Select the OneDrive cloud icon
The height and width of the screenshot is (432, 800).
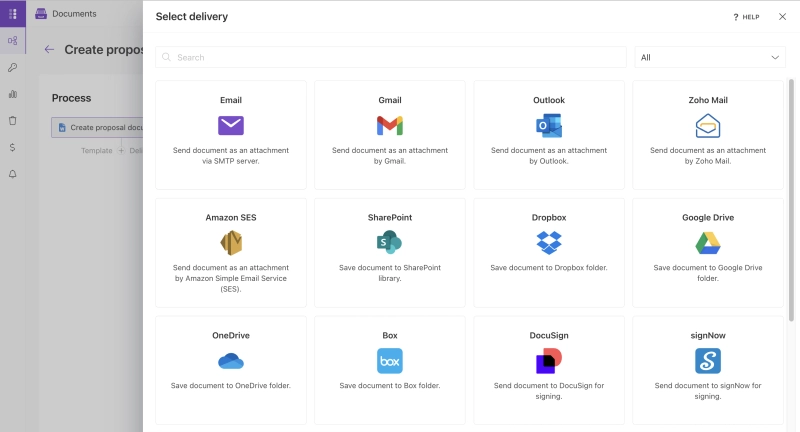pos(231,361)
